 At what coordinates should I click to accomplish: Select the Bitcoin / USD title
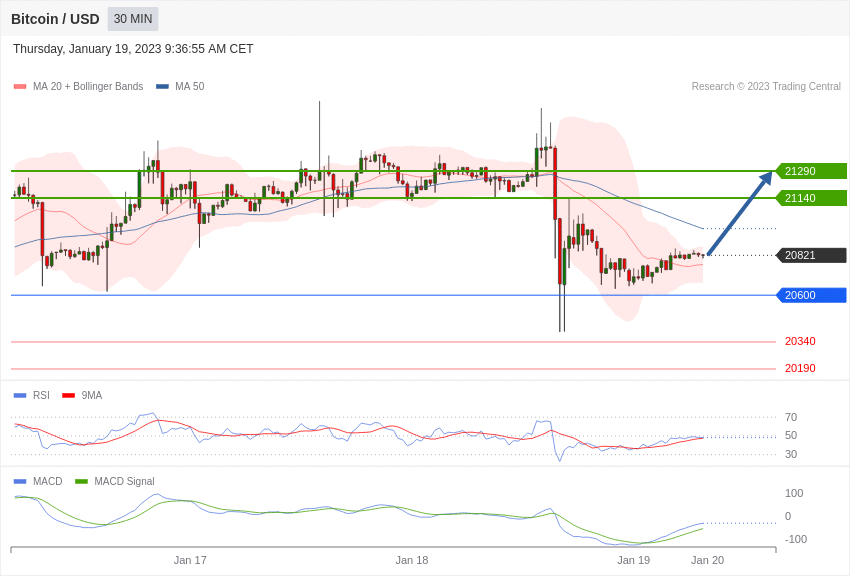click(x=55, y=19)
